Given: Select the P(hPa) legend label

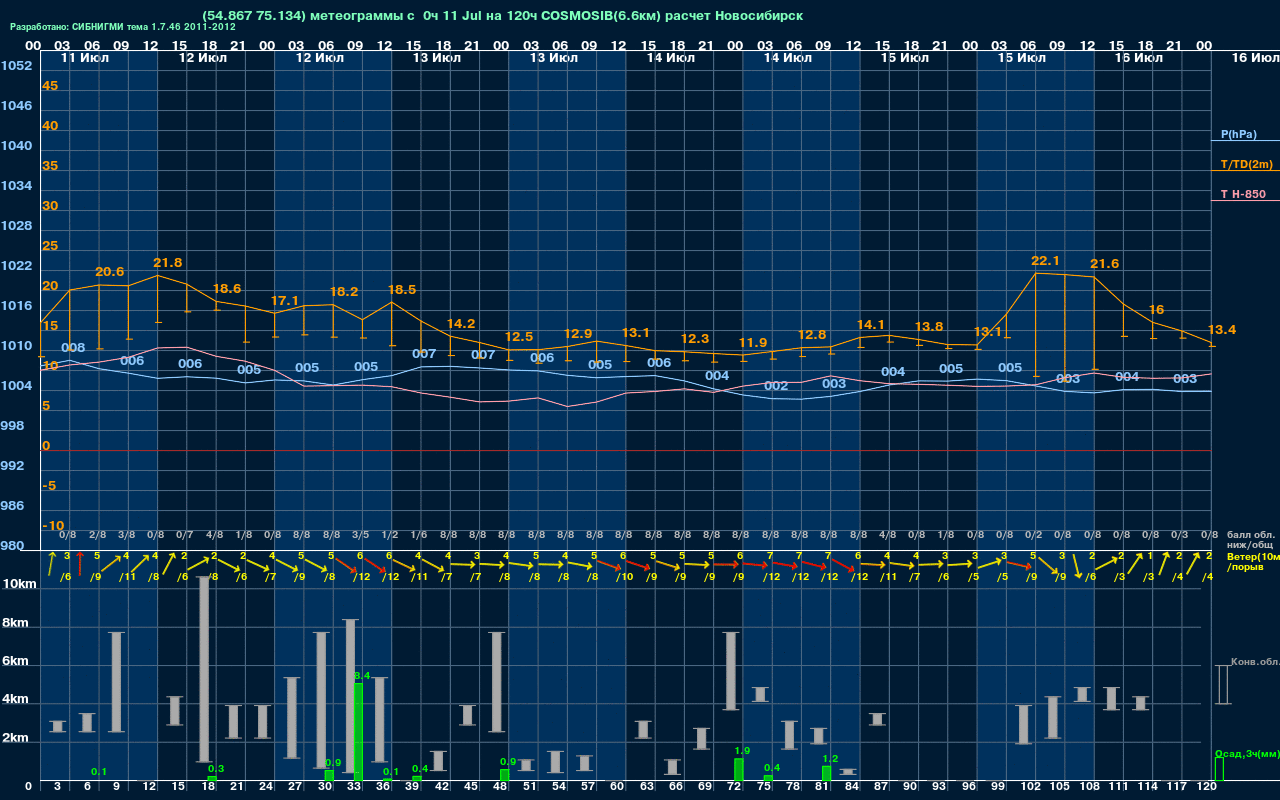Looking at the screenshot, I should point(1239,134).
